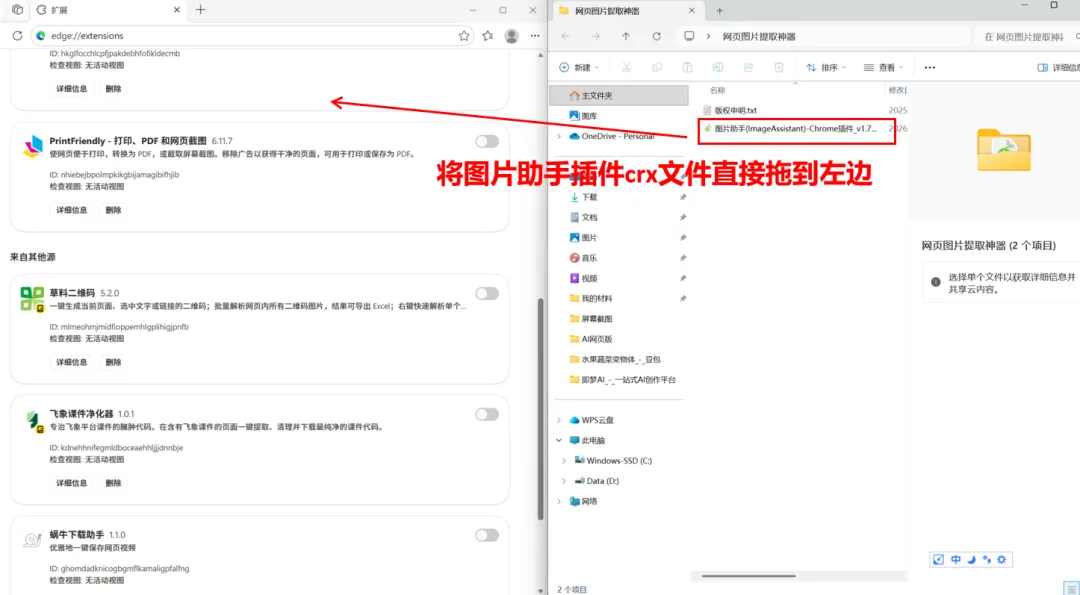The image size is (1080, 595).
Task: Click the moon icon on IME toolbar
Action: (971, 560)
